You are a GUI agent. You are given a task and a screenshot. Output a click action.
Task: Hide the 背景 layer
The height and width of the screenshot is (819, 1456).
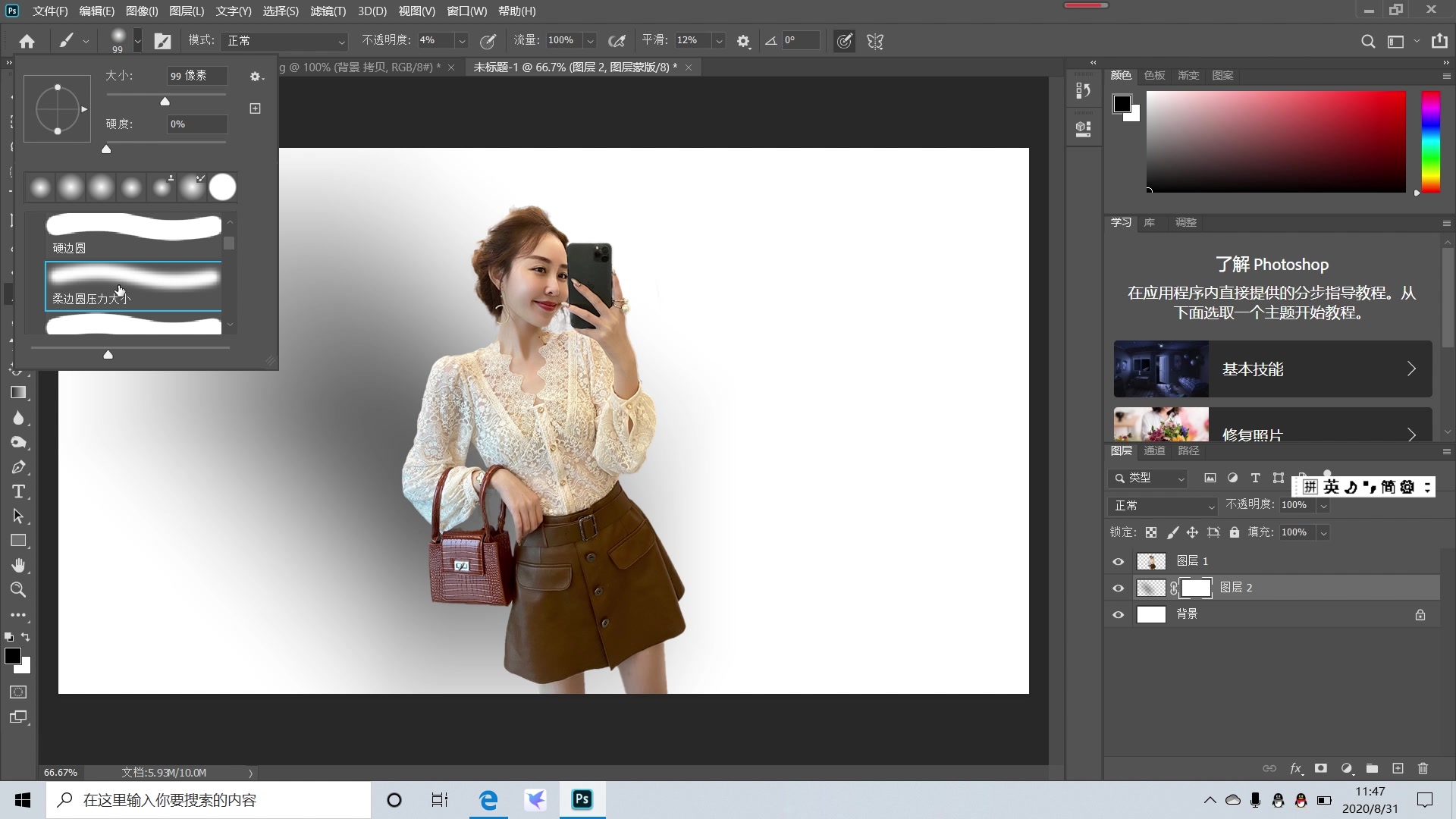(1118, 614)
